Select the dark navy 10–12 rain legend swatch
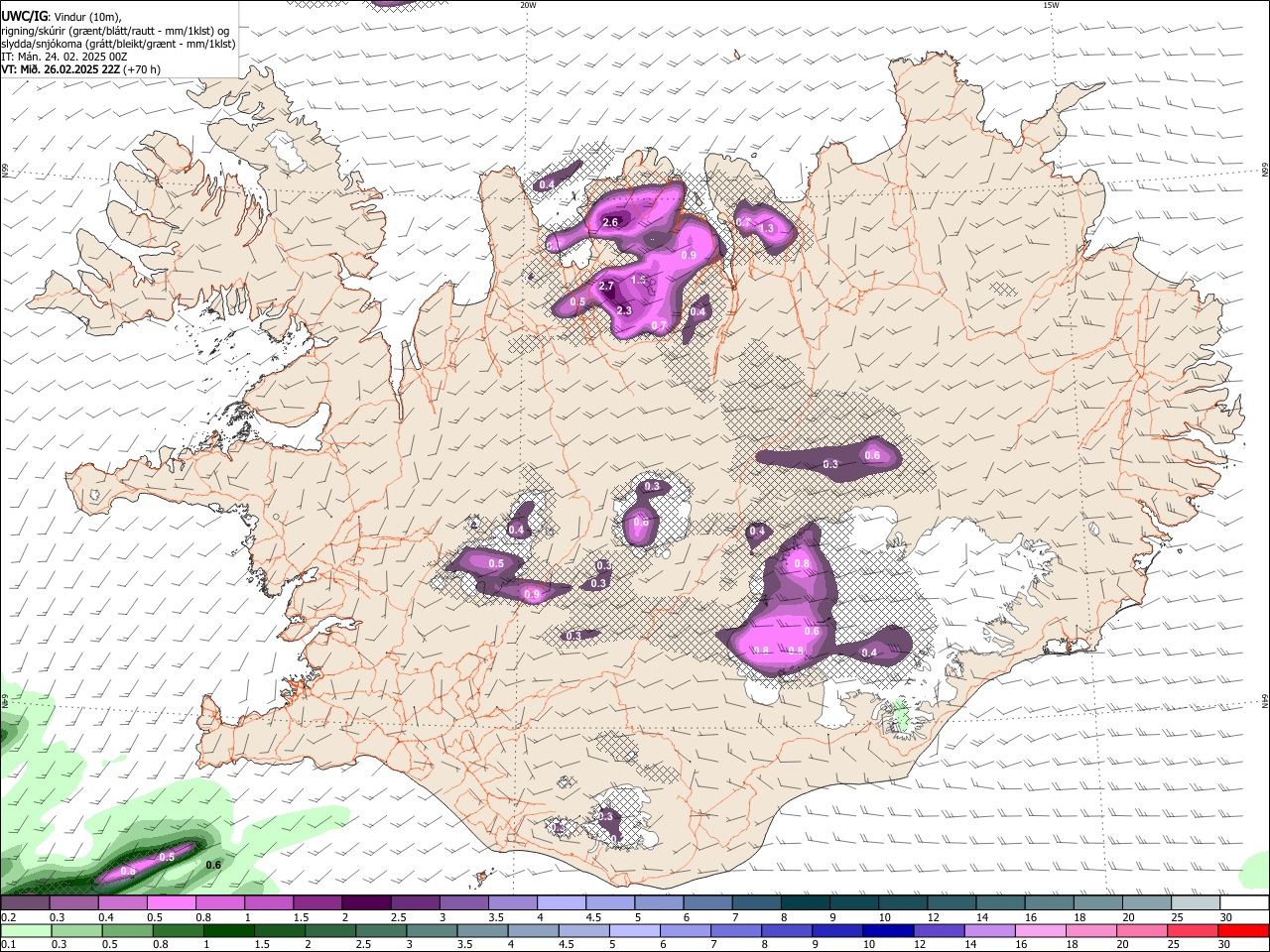The width and height of the screenshot is (1270, 952). [887, 931]
